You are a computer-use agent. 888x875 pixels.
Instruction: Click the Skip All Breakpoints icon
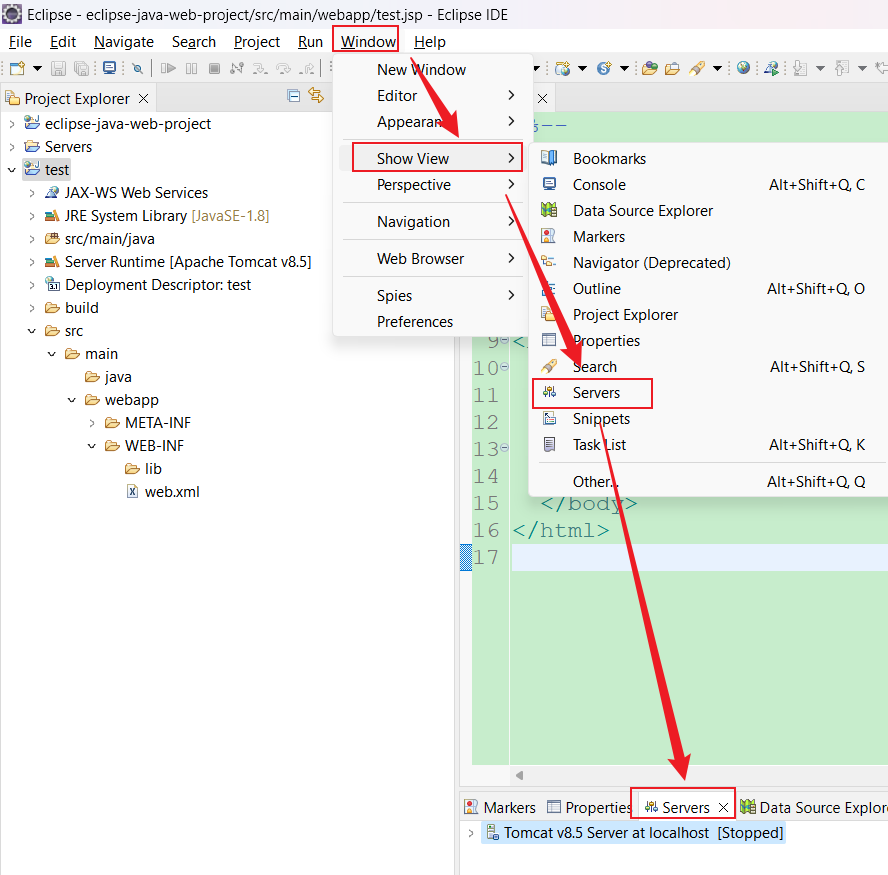(137, 69)
